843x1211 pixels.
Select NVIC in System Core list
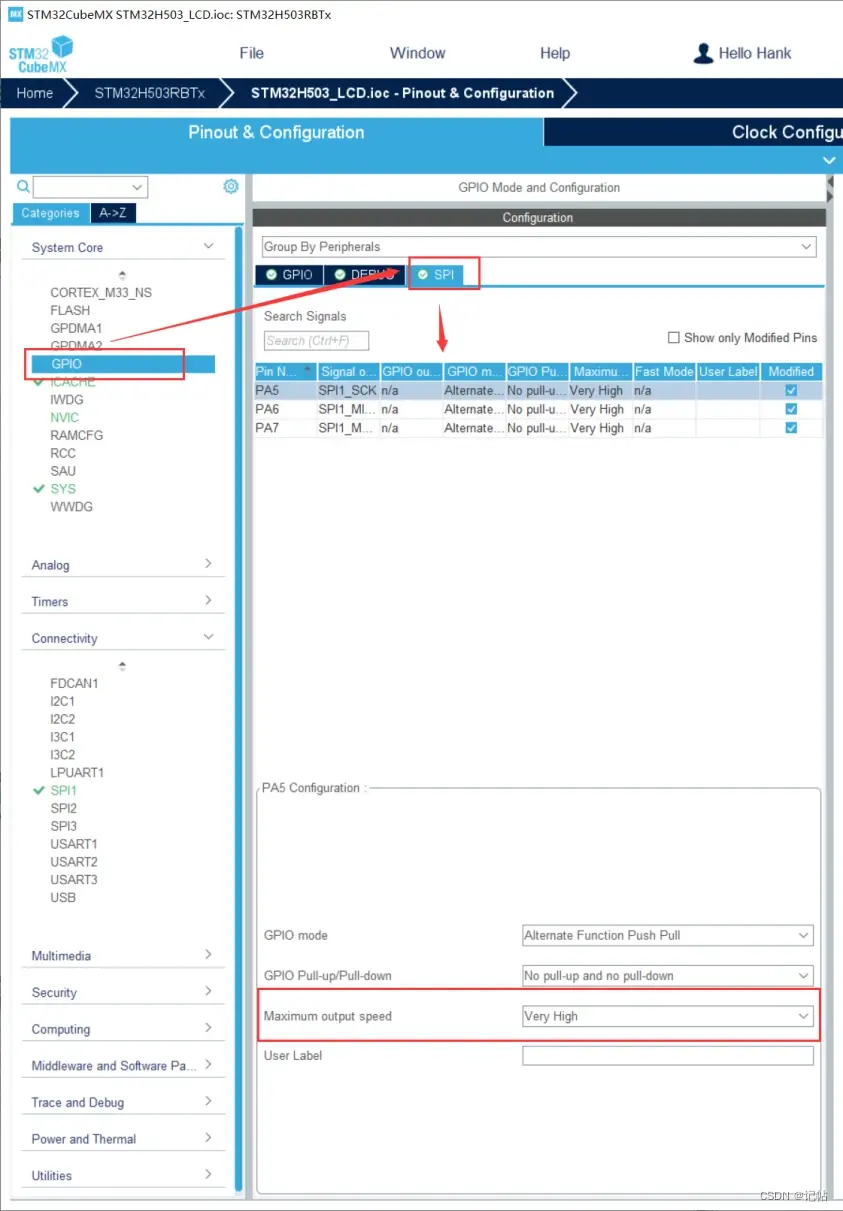(64, 417)
